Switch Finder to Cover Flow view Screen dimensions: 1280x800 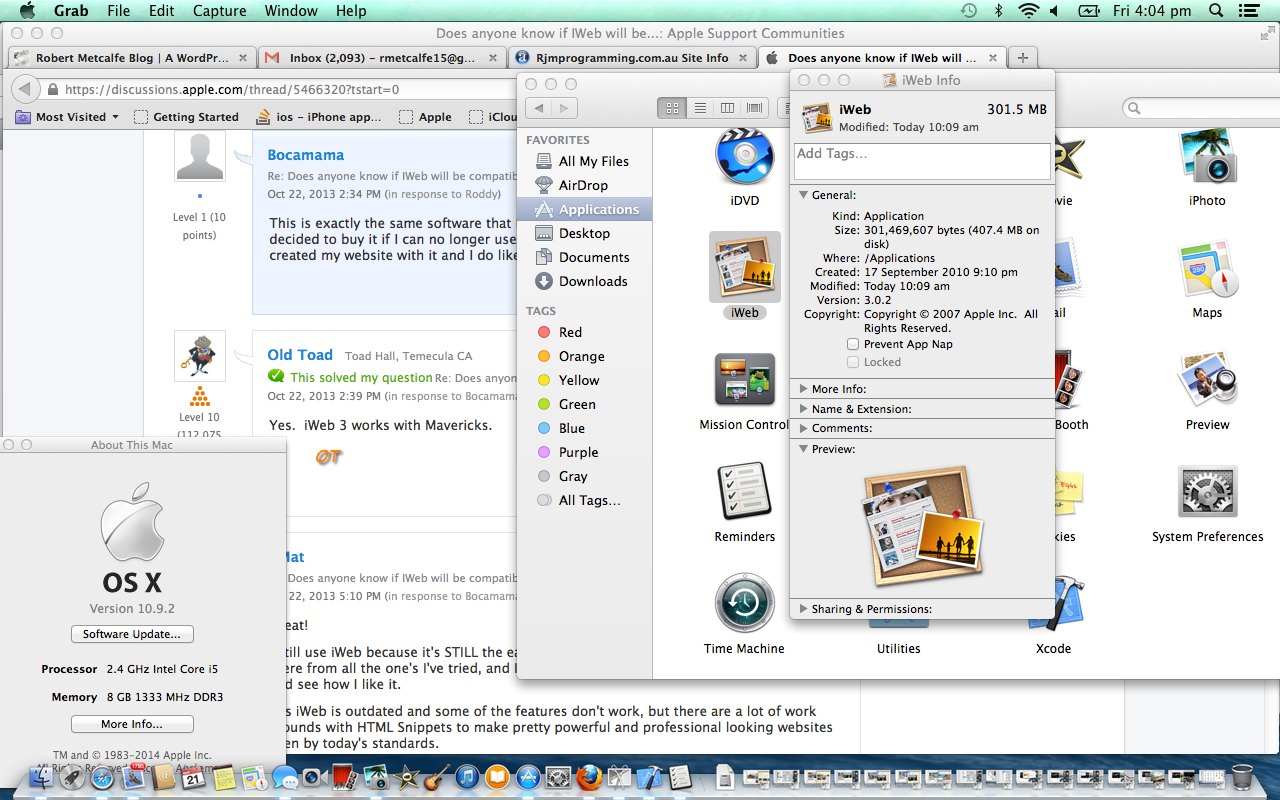754,108
